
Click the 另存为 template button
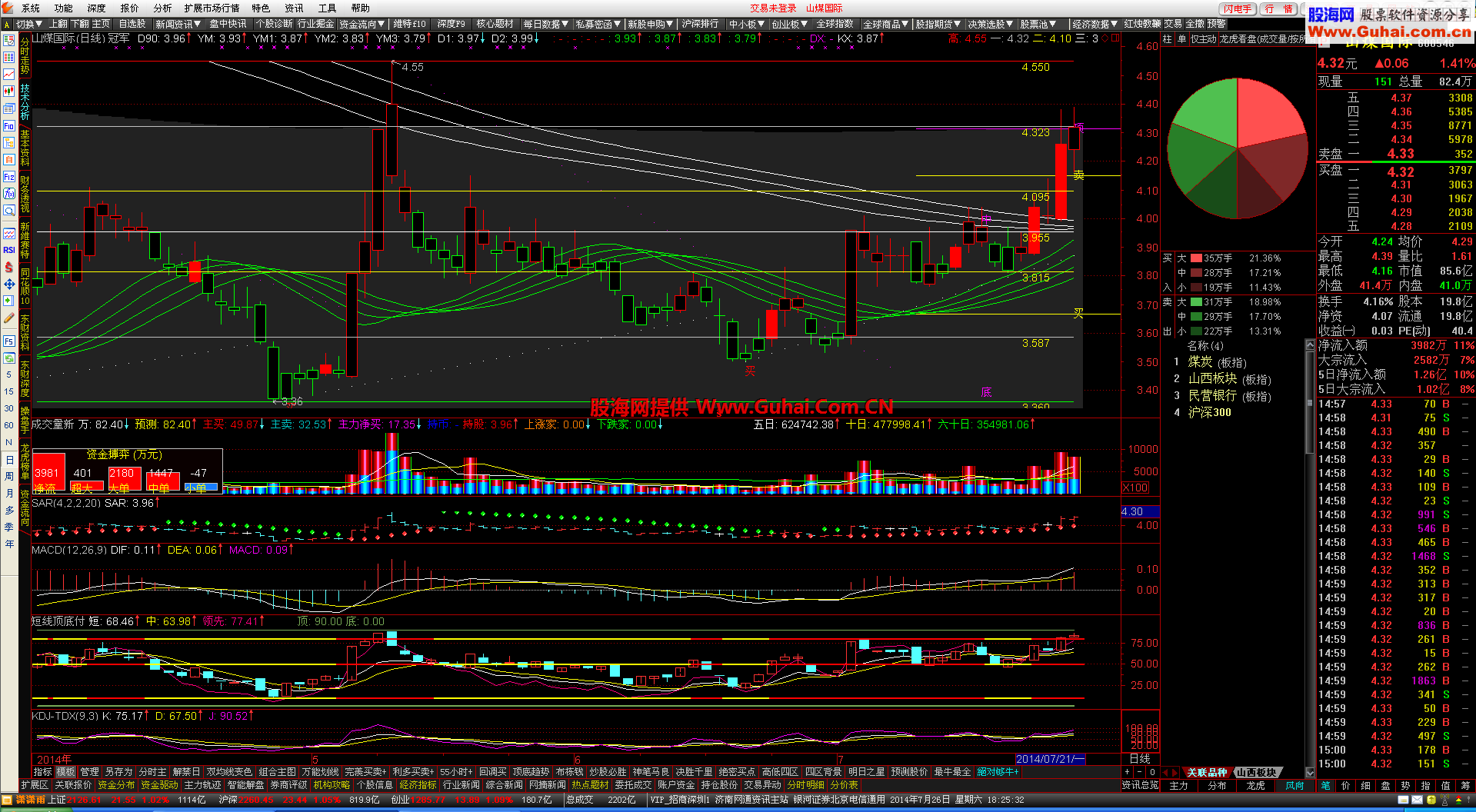[x=118, y=772]
